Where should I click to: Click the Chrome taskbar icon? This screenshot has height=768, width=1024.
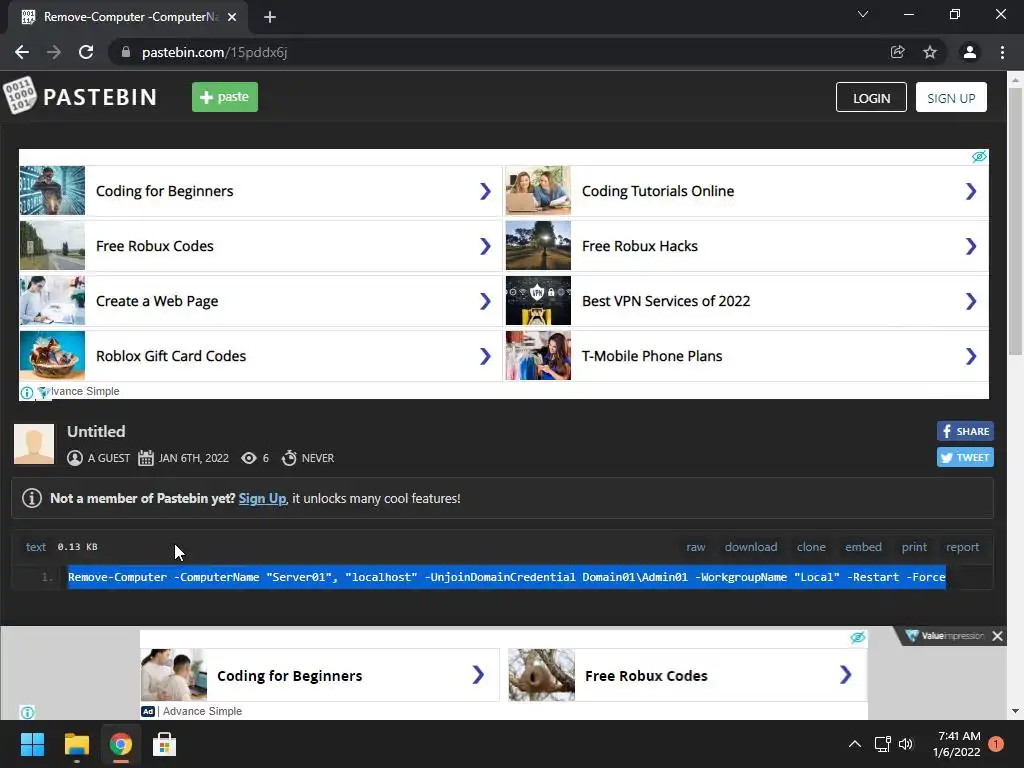120,744
